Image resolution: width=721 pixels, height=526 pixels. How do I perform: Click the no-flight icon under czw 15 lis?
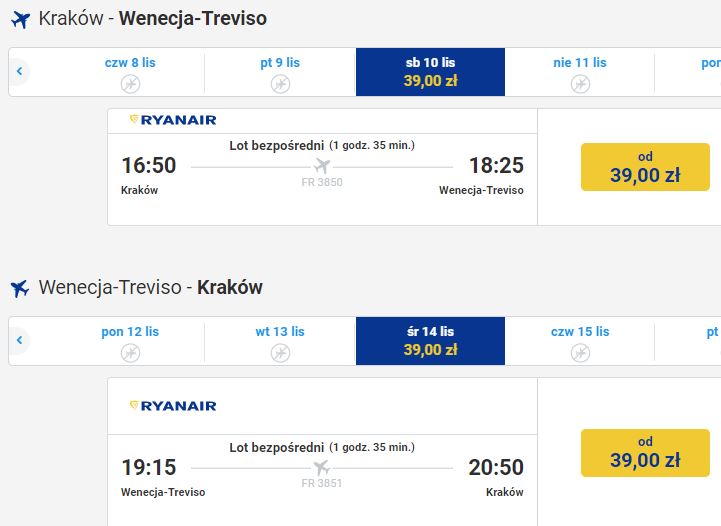(x=580, y=353)
